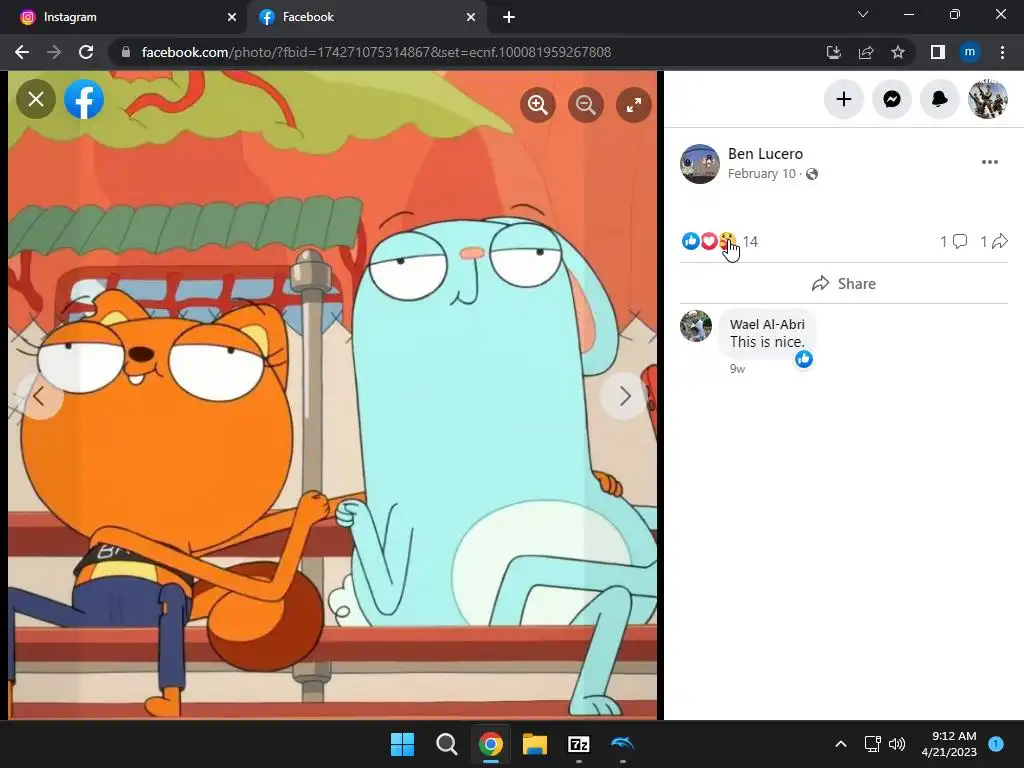
Task: View site information lock icon
Action: [x=126, y=52]
